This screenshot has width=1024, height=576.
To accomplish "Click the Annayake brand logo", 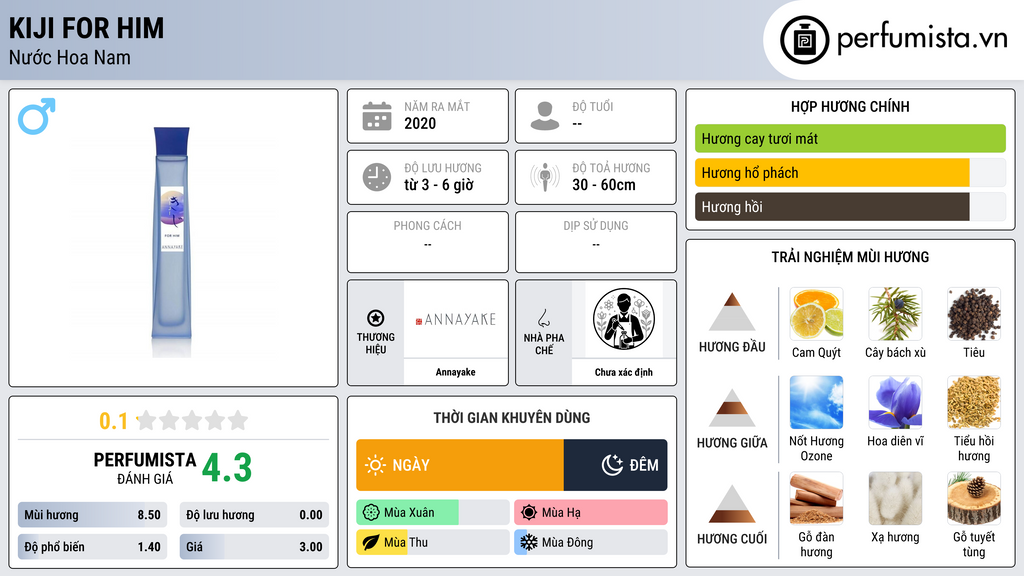I will 456,320.
